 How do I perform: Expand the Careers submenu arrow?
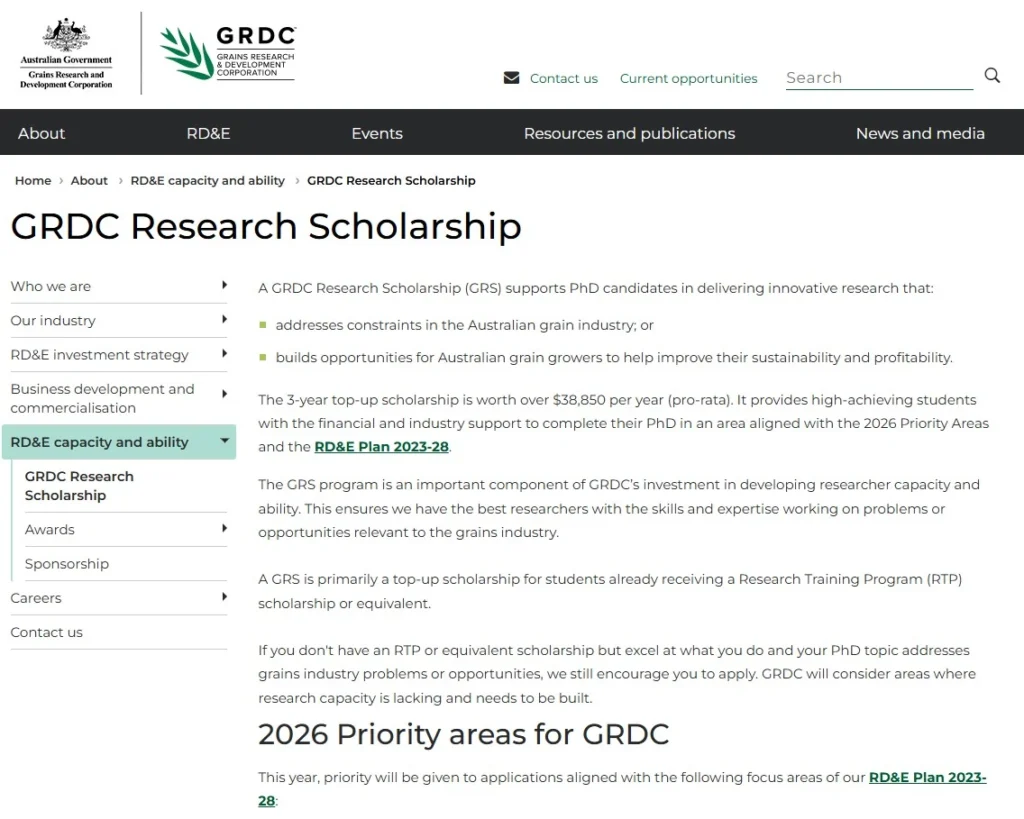(x=225, y=598)
